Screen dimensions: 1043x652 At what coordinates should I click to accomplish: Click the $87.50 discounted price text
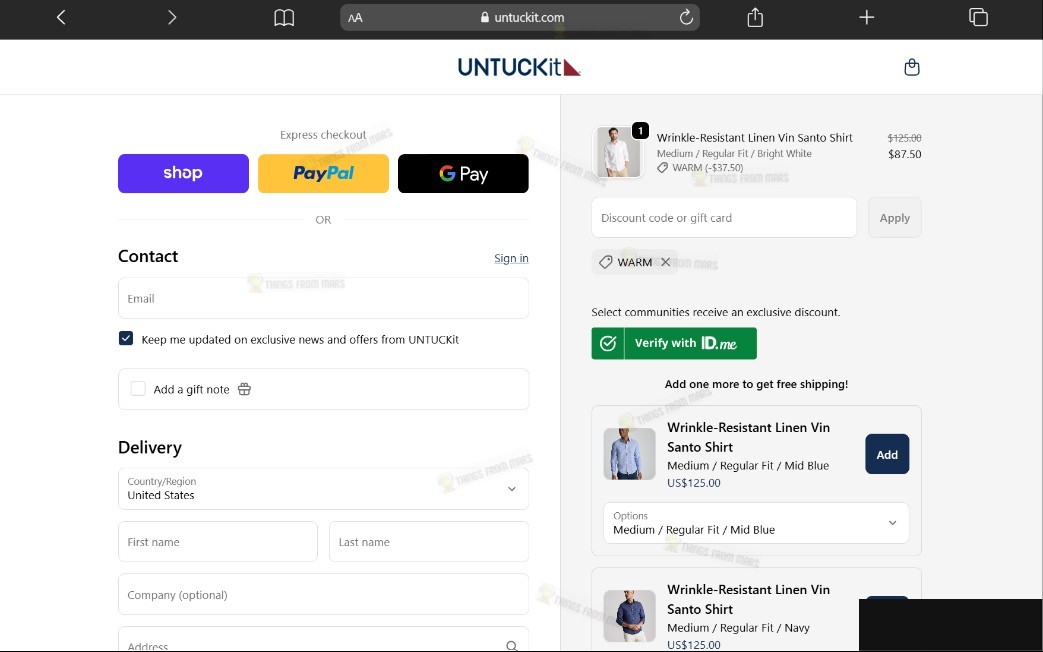[x=905, y=154]
